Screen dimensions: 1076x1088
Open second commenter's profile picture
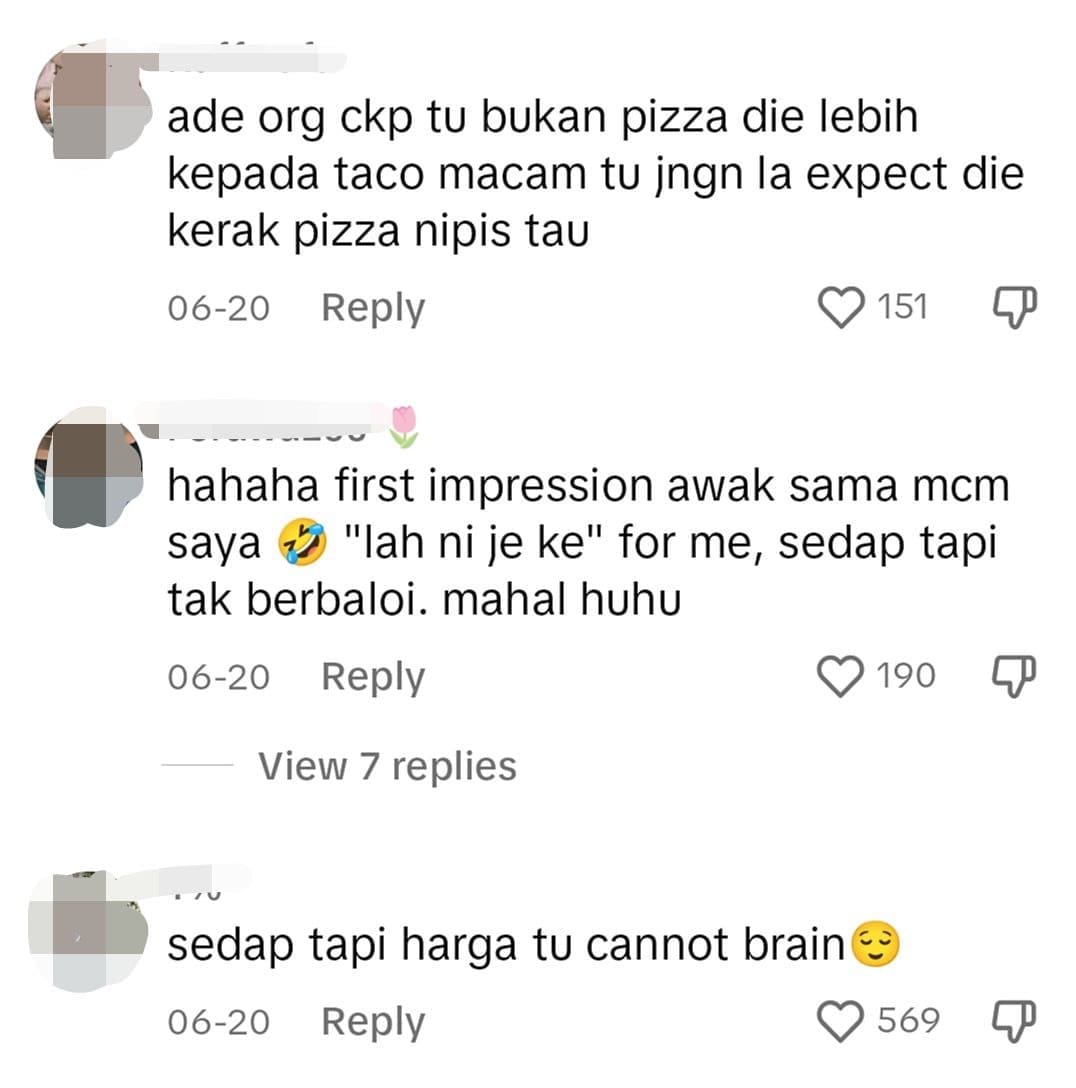pos(89,466)
